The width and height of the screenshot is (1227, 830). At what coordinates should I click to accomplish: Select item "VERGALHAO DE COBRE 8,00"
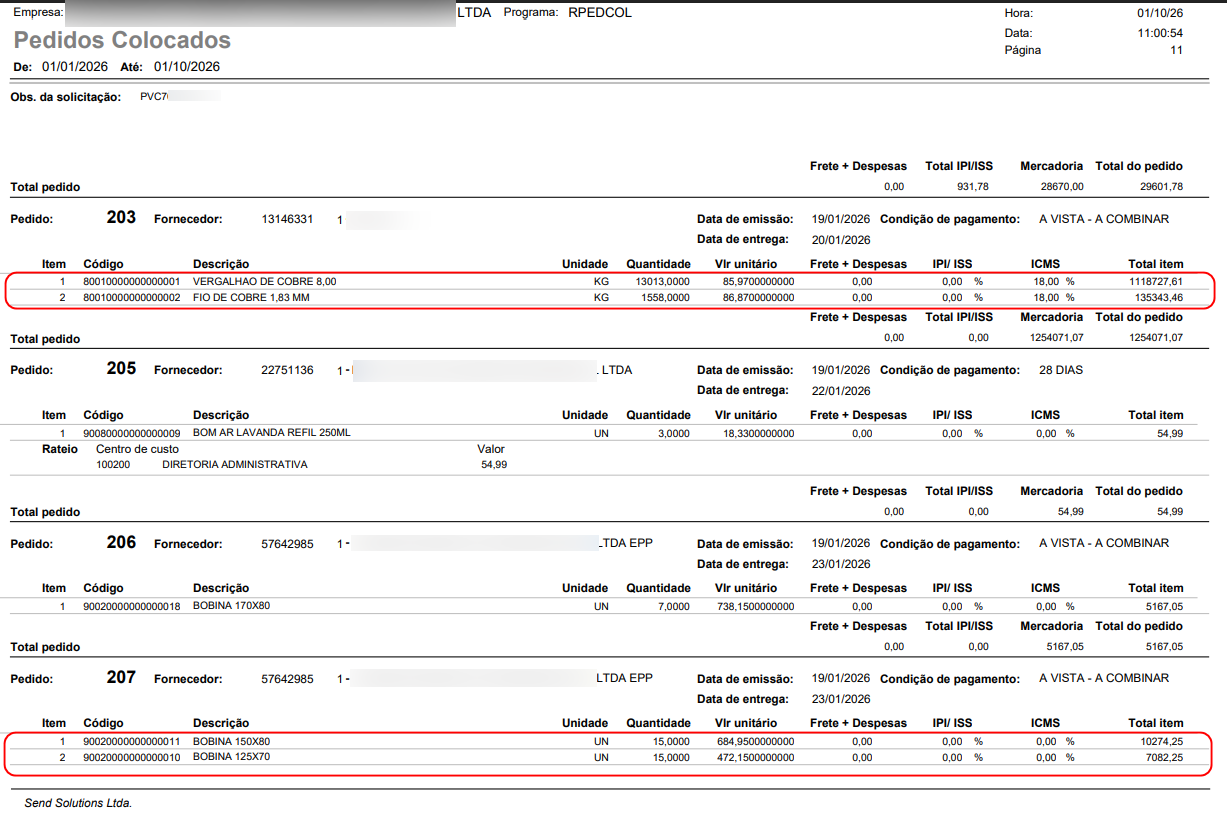pyautogui.click(x=265, y=282)
